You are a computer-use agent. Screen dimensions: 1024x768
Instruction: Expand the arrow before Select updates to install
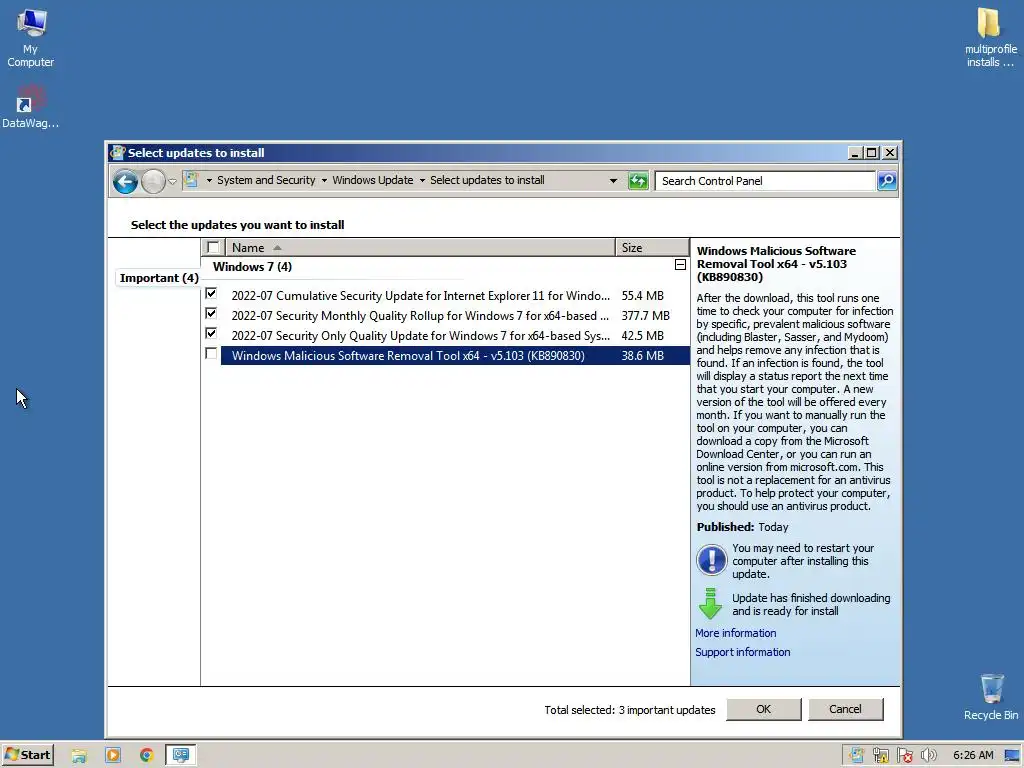(x=422, y=180)
